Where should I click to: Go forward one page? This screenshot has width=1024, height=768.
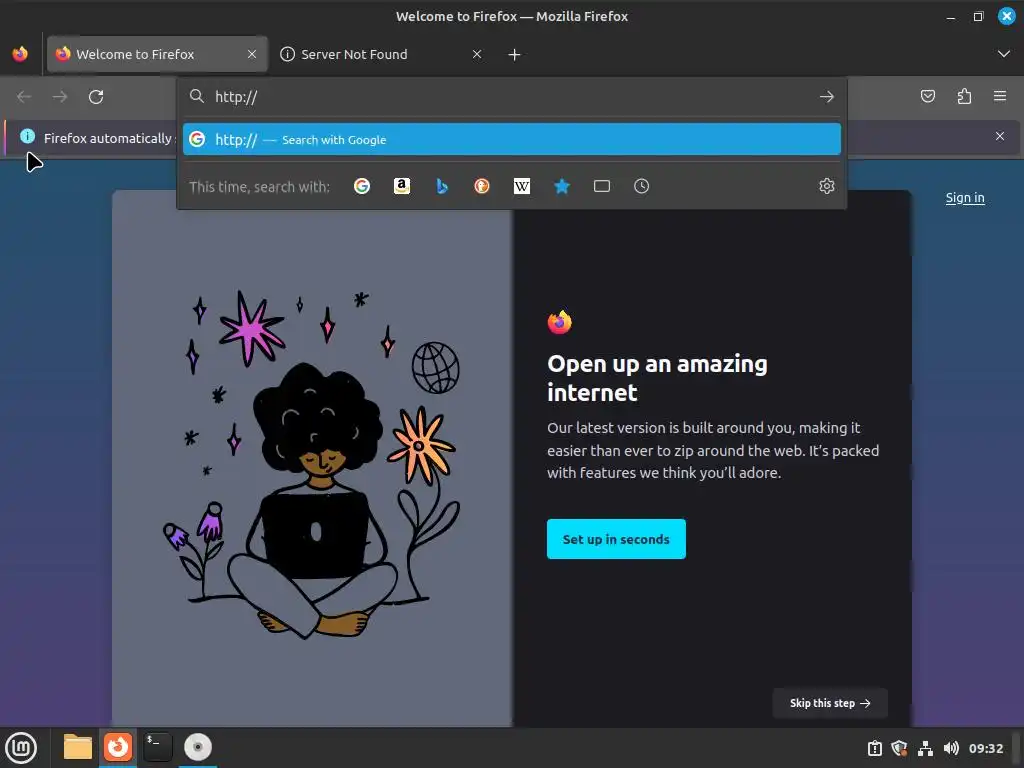[60, 97]
